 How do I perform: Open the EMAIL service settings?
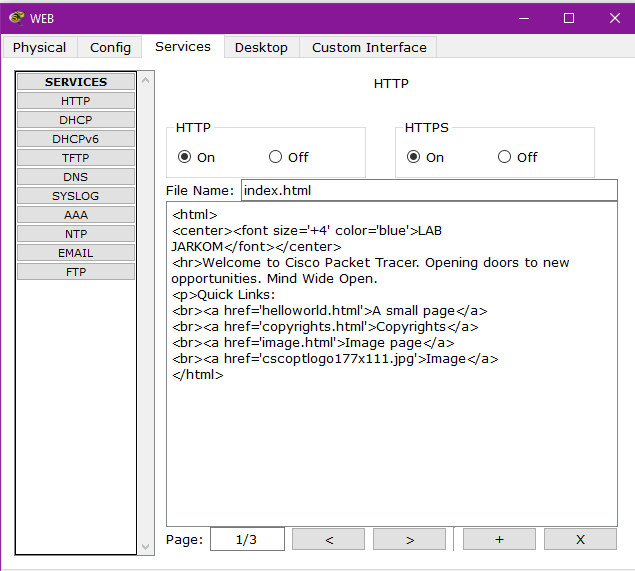pos(76,253)
